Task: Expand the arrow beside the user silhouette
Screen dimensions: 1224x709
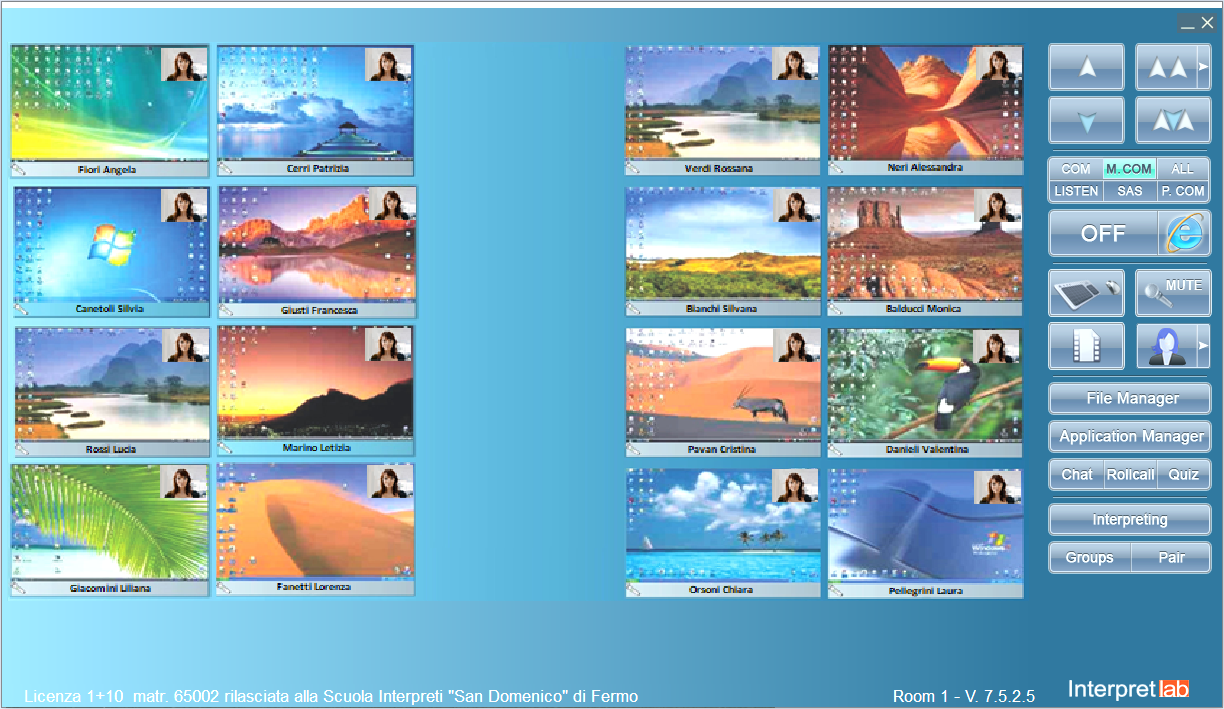Action: coord(1204,346)
